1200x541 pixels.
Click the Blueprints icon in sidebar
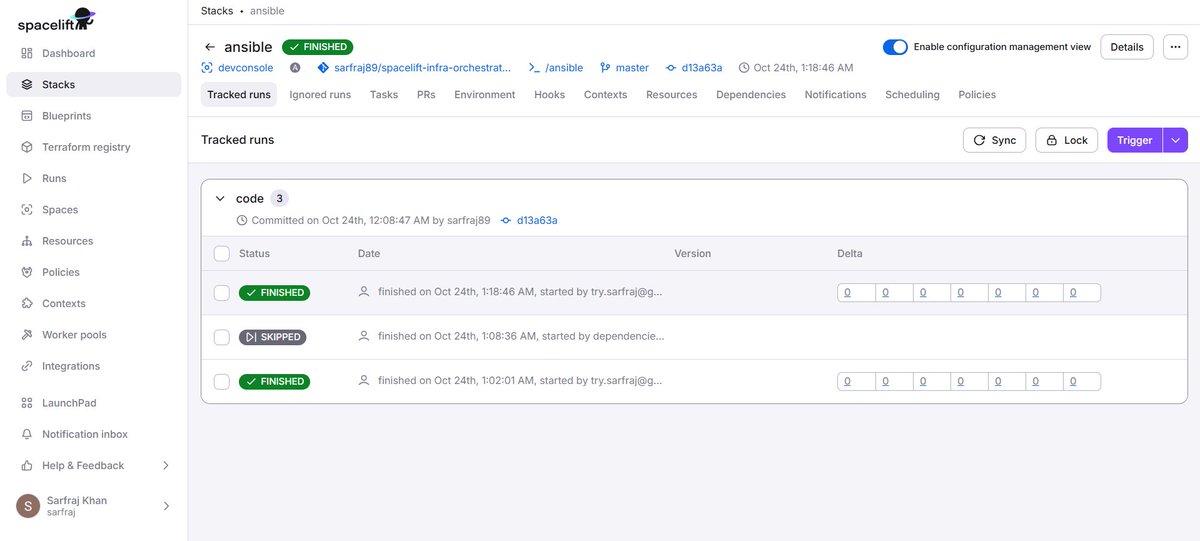coord(27,116)
